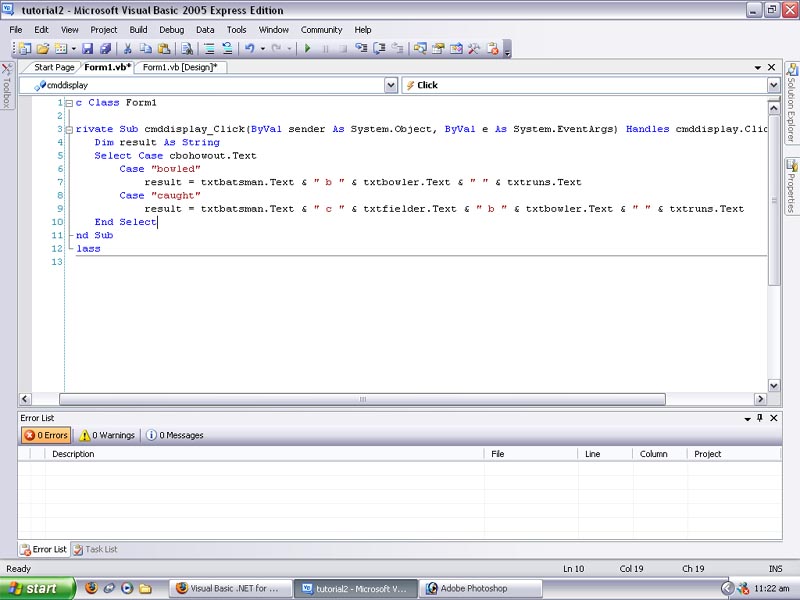Image resolution: width=800 pixels, height=600 pixels.
Task: Switch to the Start Page tab
Action: pyautogui.click(x=54, y=67)
